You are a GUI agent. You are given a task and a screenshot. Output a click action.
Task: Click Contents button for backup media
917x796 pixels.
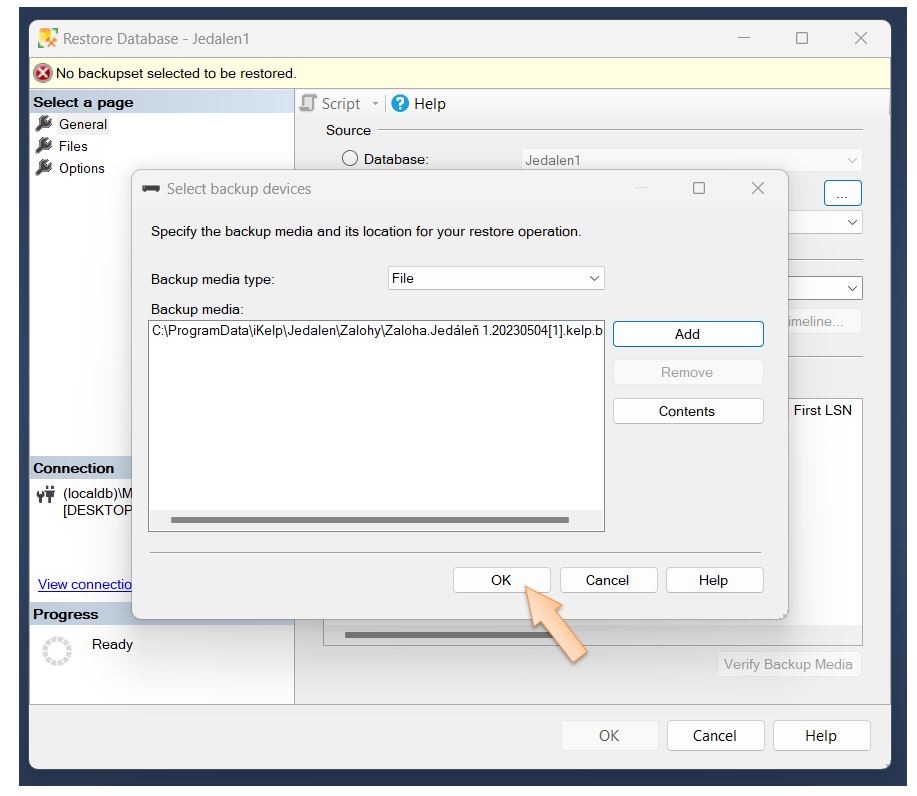(x=687, y=411)
